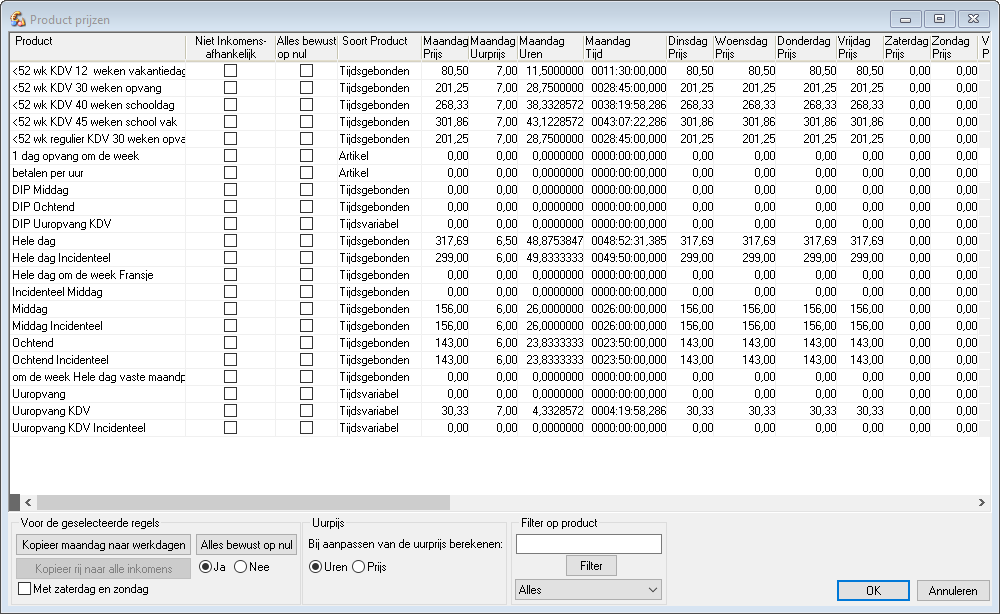This screenshot has width=1000, height=614.
Task: Click the horizontal scrollbar left arrow
Action: click(x=28, y=502)
